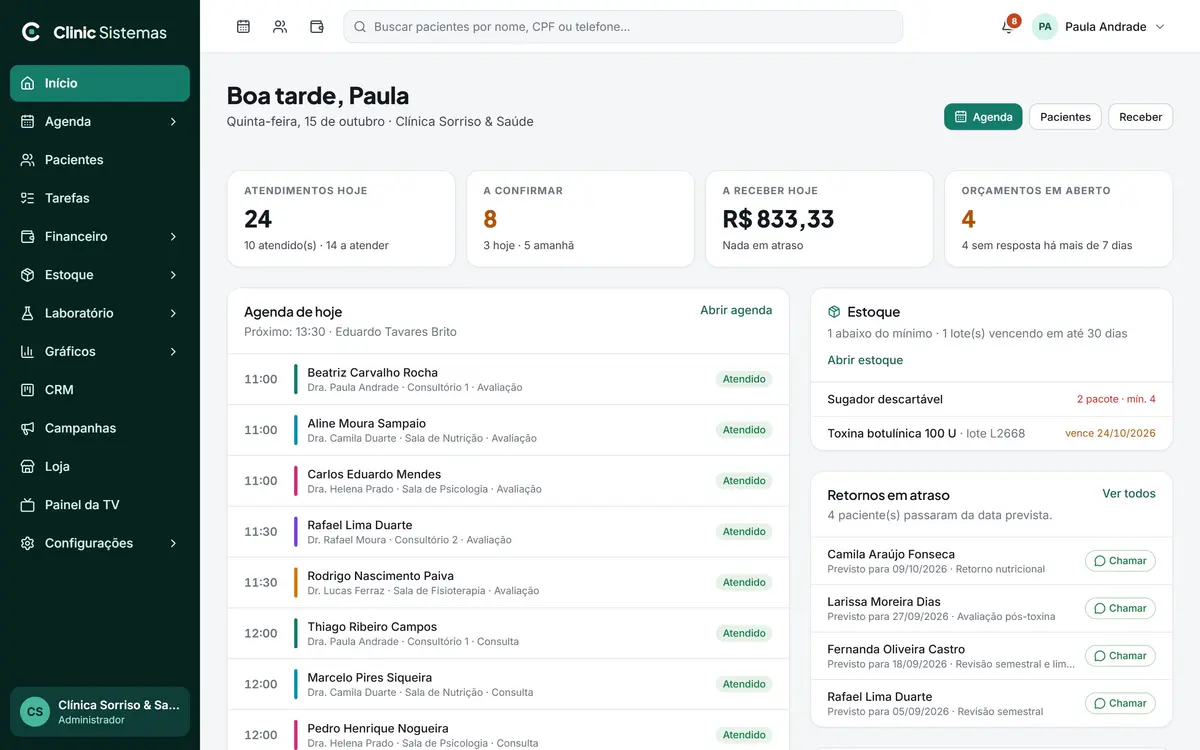Viewport: 1200px width, 750px height.
Task: Expand Estoque submenu chevron in sidebar
Action: [173, 275]
